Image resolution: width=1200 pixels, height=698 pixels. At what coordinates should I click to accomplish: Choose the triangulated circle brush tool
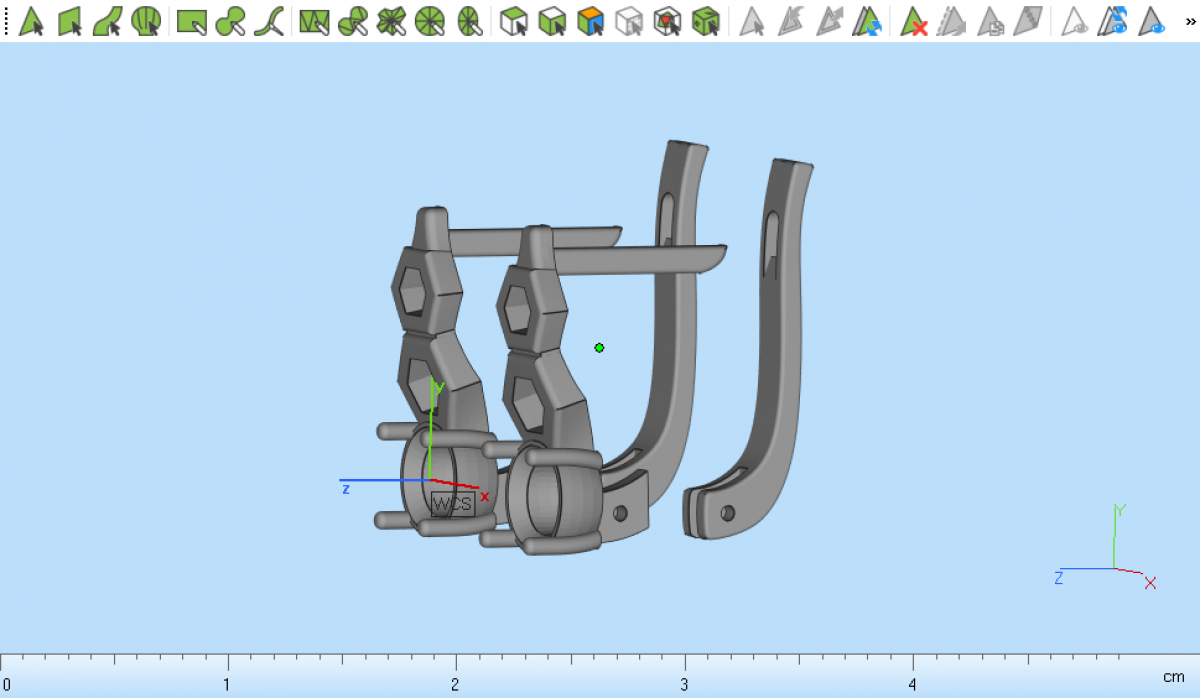tap(429, 21)
